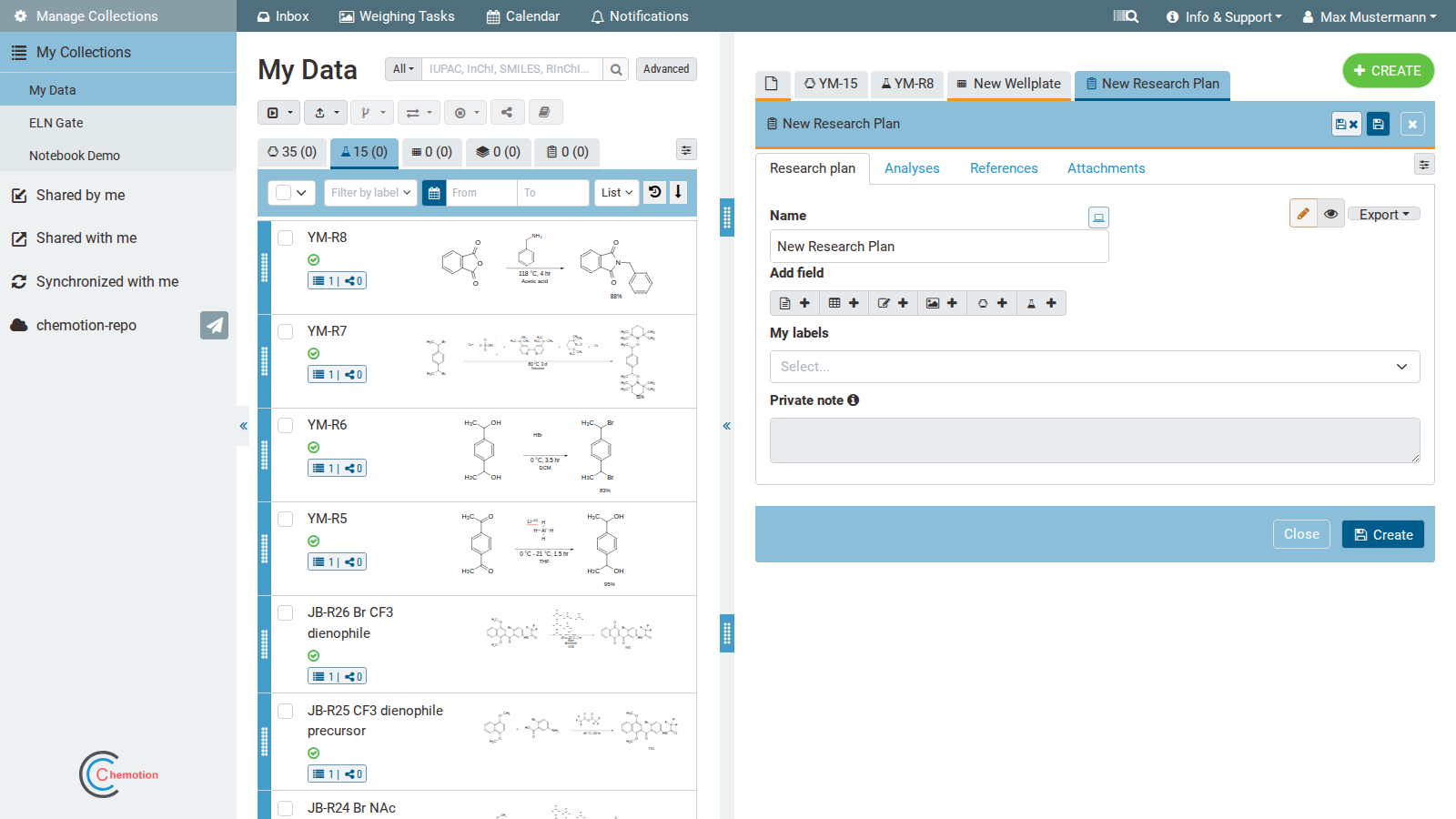Click the calendar date filter icon
Screen dimensions: 1456x819
(434, 193)
